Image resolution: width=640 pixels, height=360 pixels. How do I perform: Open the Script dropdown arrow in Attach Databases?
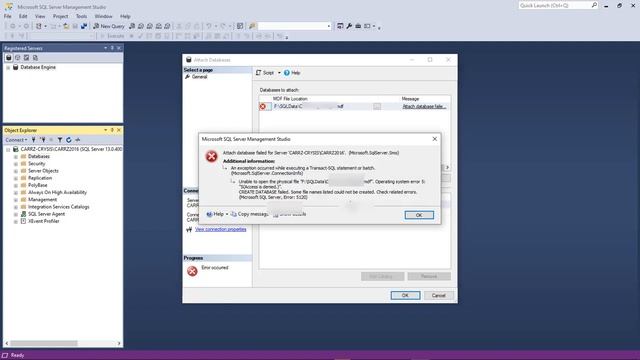tap(279, 73)
